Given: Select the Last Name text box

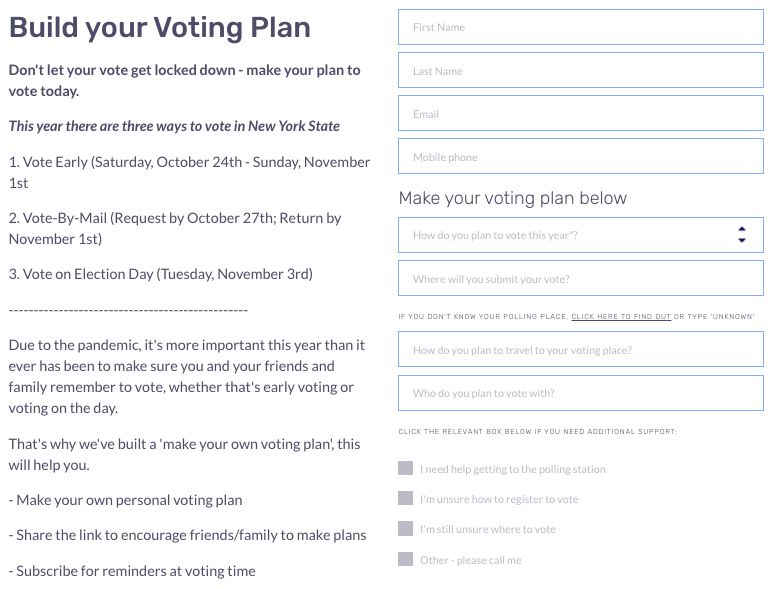Looking at the screenshot, I should [x=581, y=70].
